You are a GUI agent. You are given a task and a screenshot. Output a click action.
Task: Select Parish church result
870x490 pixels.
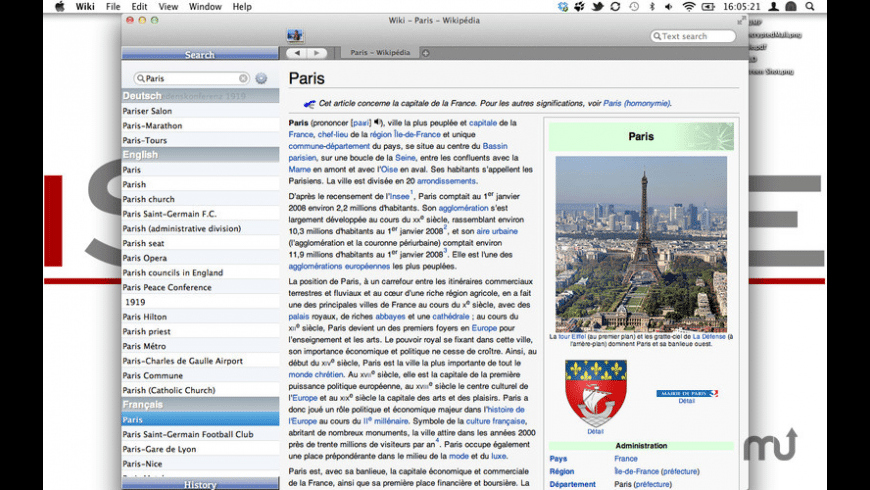coord(200,199)
